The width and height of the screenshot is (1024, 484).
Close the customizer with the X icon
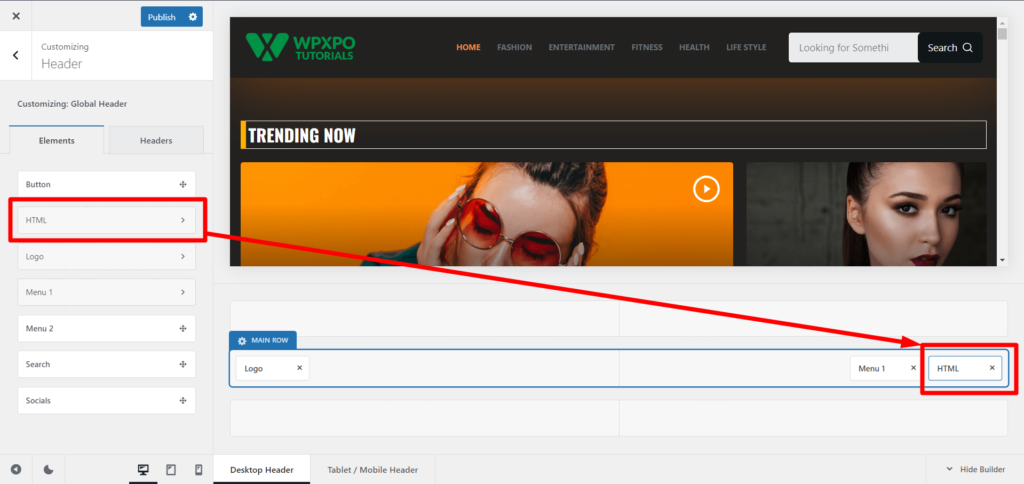pos(16,16)
